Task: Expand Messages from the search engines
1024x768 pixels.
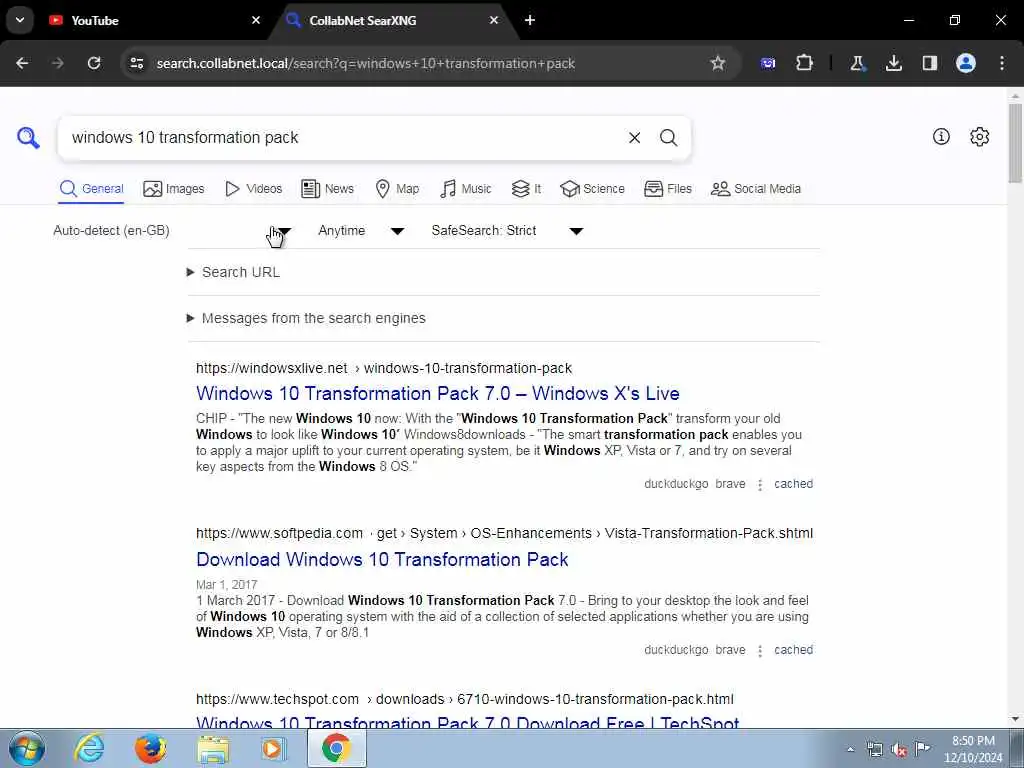Action: click(306, 318)
